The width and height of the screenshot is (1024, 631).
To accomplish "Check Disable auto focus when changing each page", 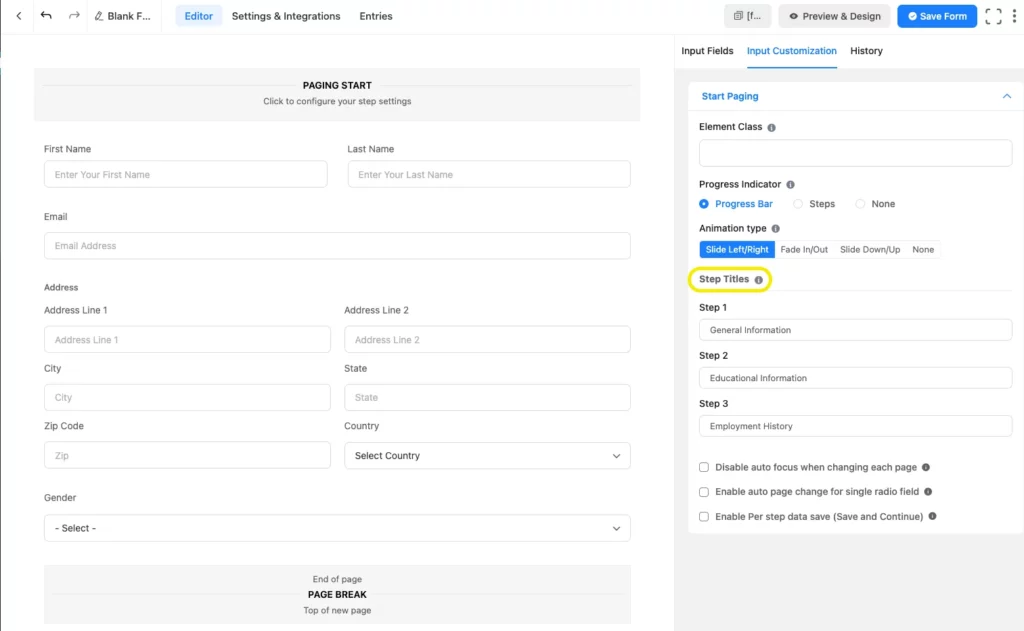I will 703,467.
